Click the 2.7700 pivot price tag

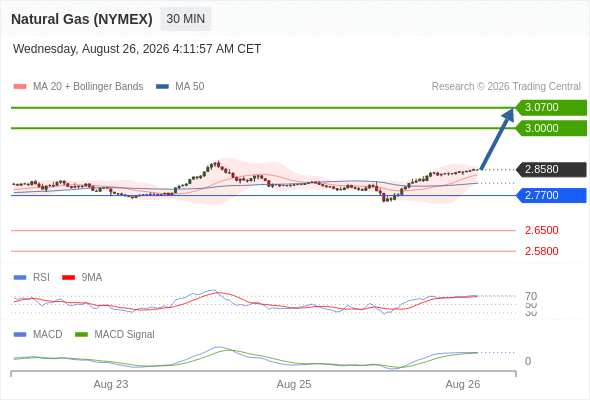click(x=551, y=195)
